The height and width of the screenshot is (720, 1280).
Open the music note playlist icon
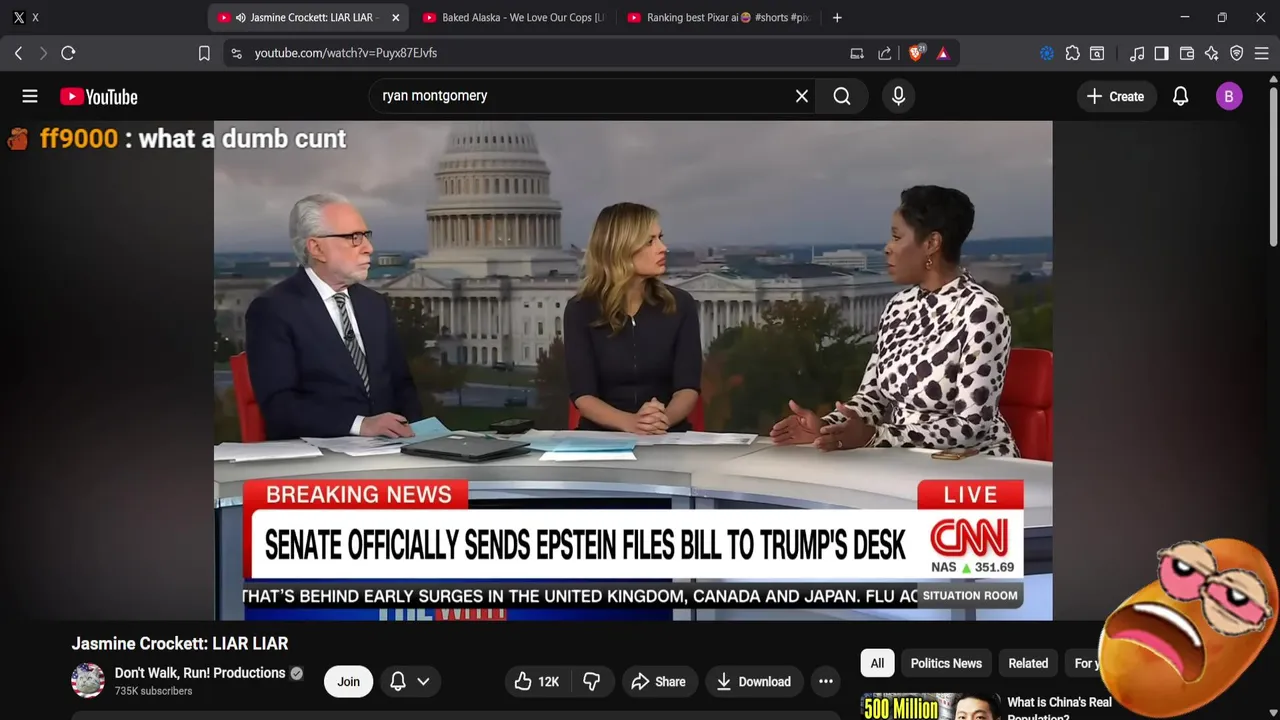1137,53
